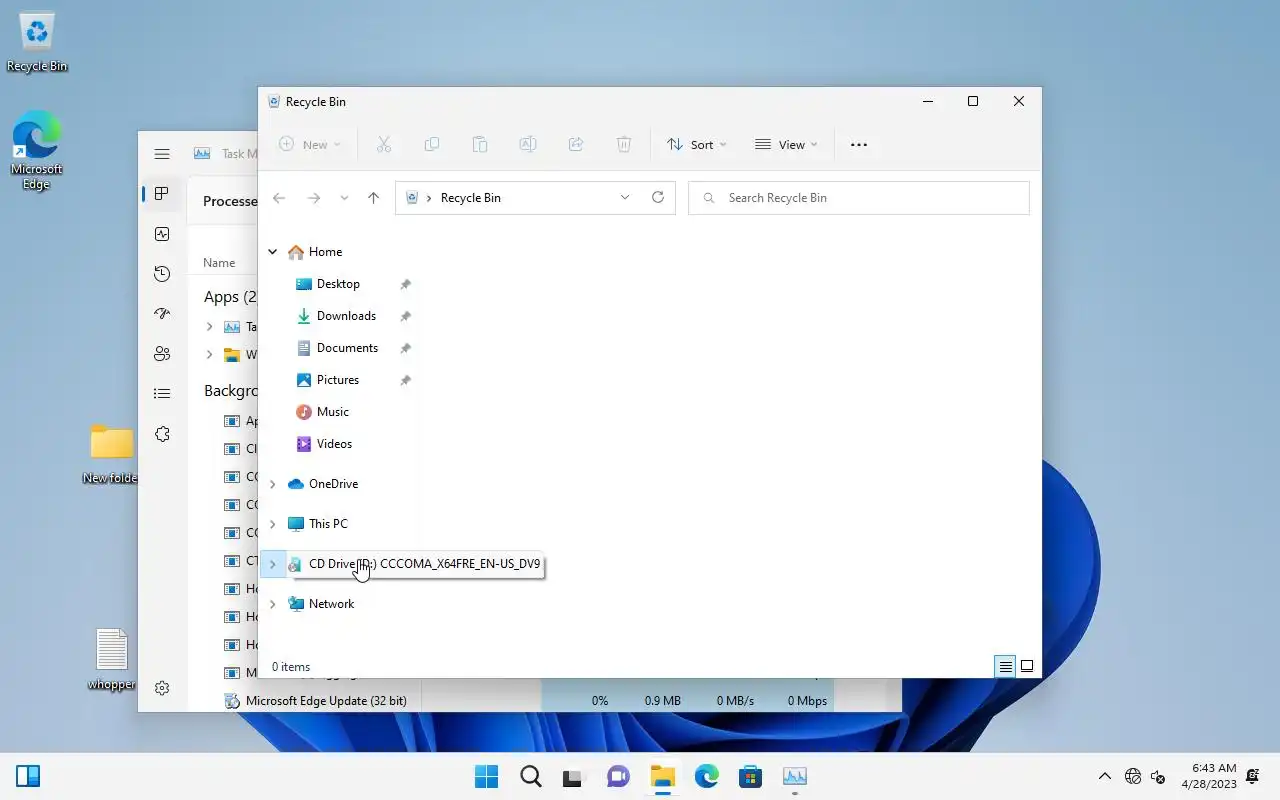Viewport: 1280px width, 800px height.
Task: Open clock and date in taskbar
Action: tap(1209, 776)
